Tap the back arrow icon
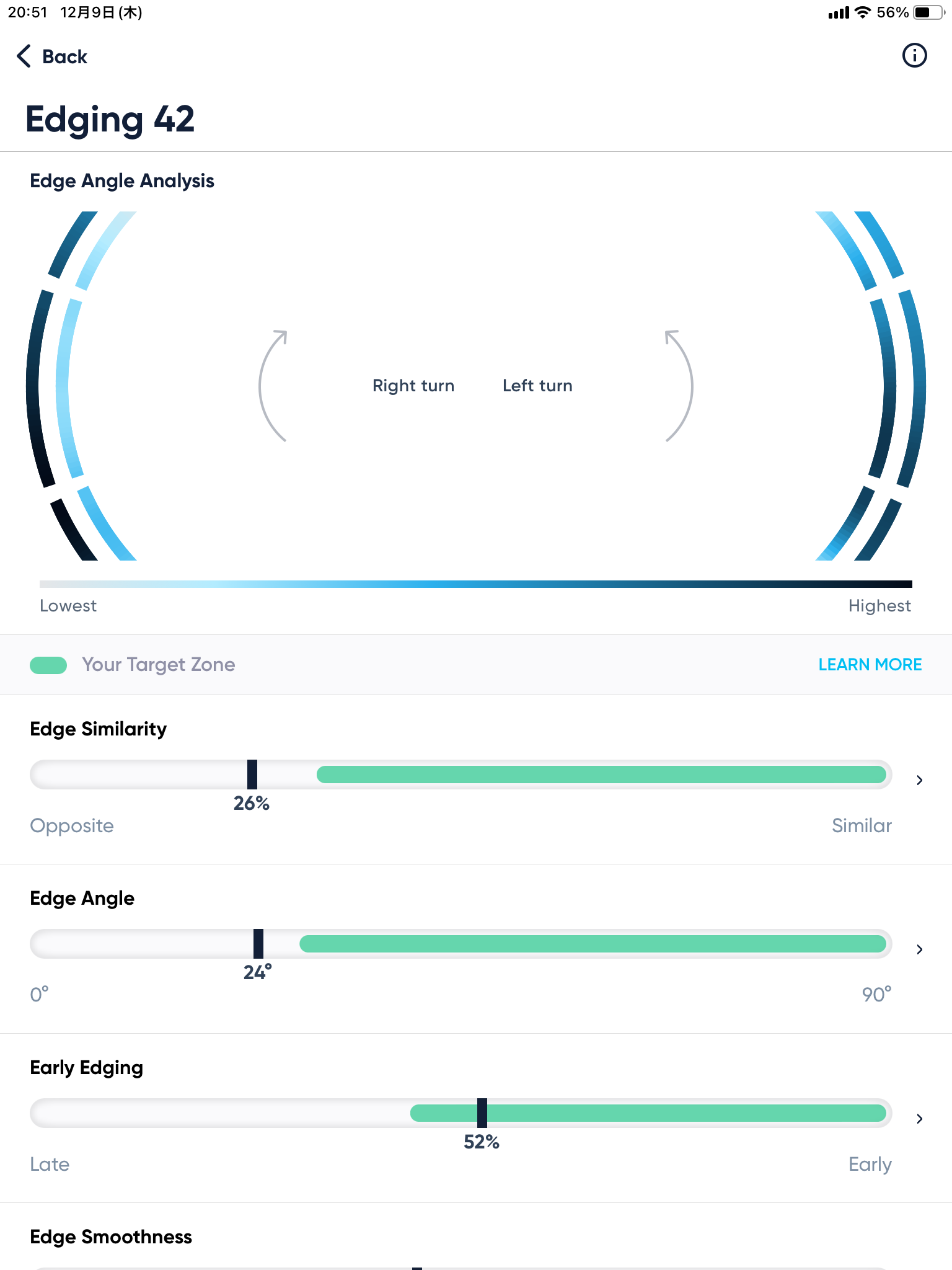The height and width of the screenshot is (1270, 952). click(24, 56)
